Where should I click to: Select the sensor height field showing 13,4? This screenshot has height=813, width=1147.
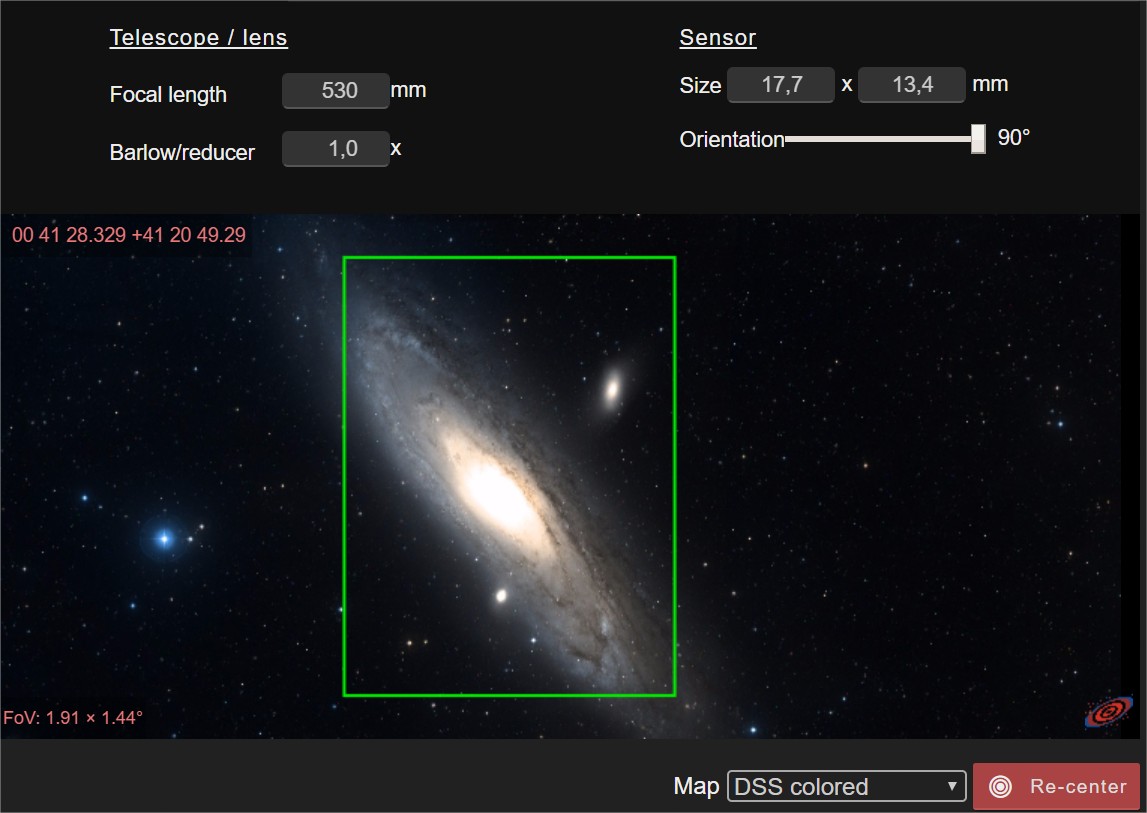pos(911,85)
